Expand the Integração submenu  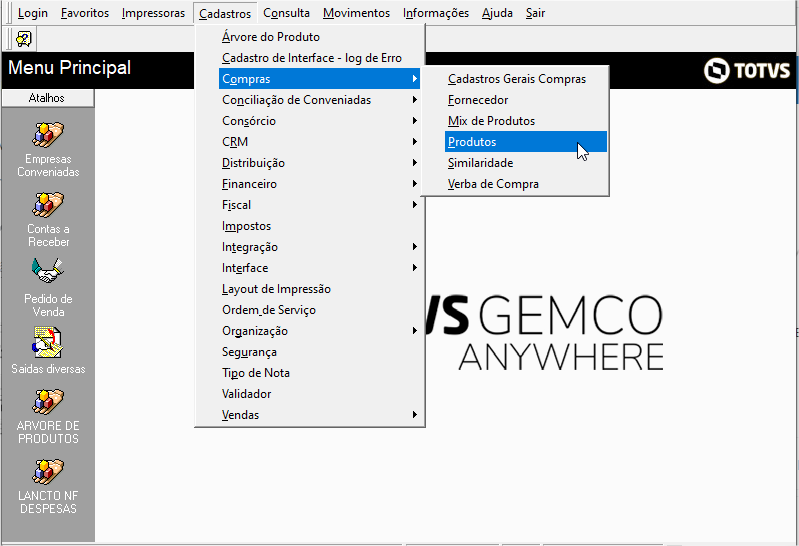click(319, 247)
